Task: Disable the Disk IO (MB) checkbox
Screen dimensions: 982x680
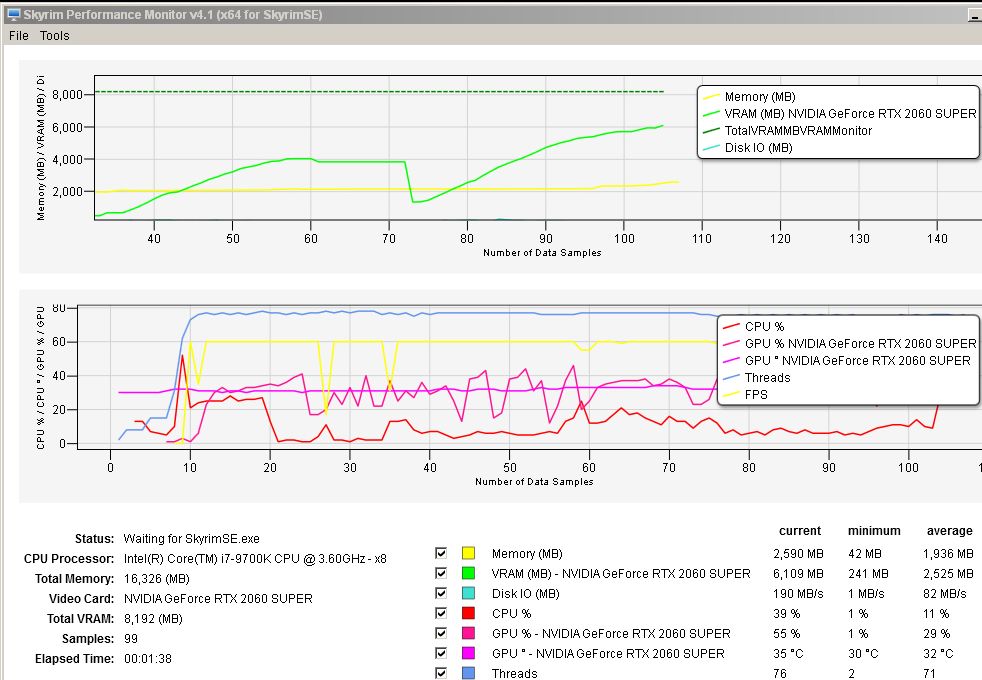Action: click(441, 594)
